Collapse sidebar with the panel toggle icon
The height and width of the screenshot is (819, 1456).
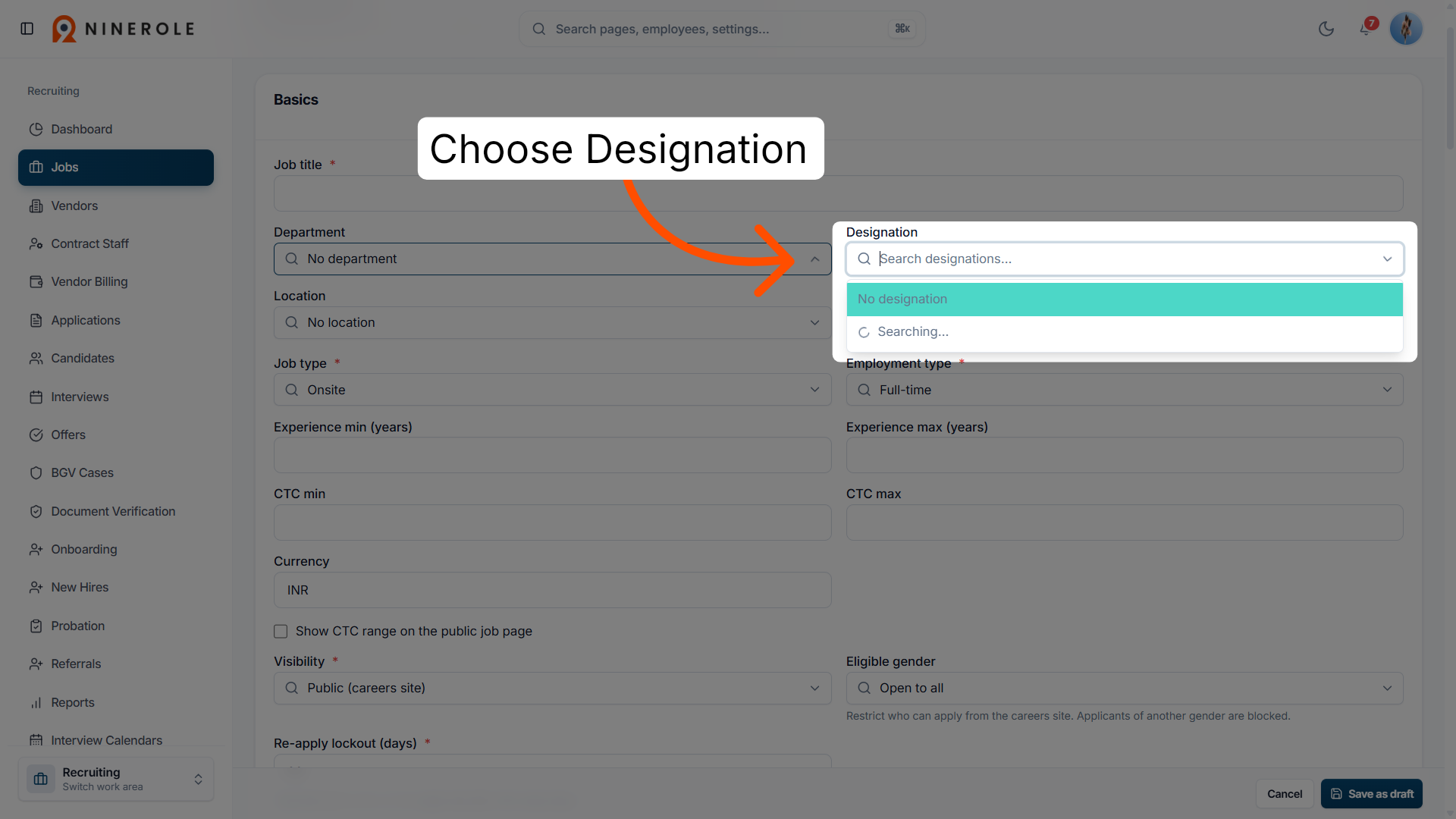pyautogui.click(x=27, y=29)
